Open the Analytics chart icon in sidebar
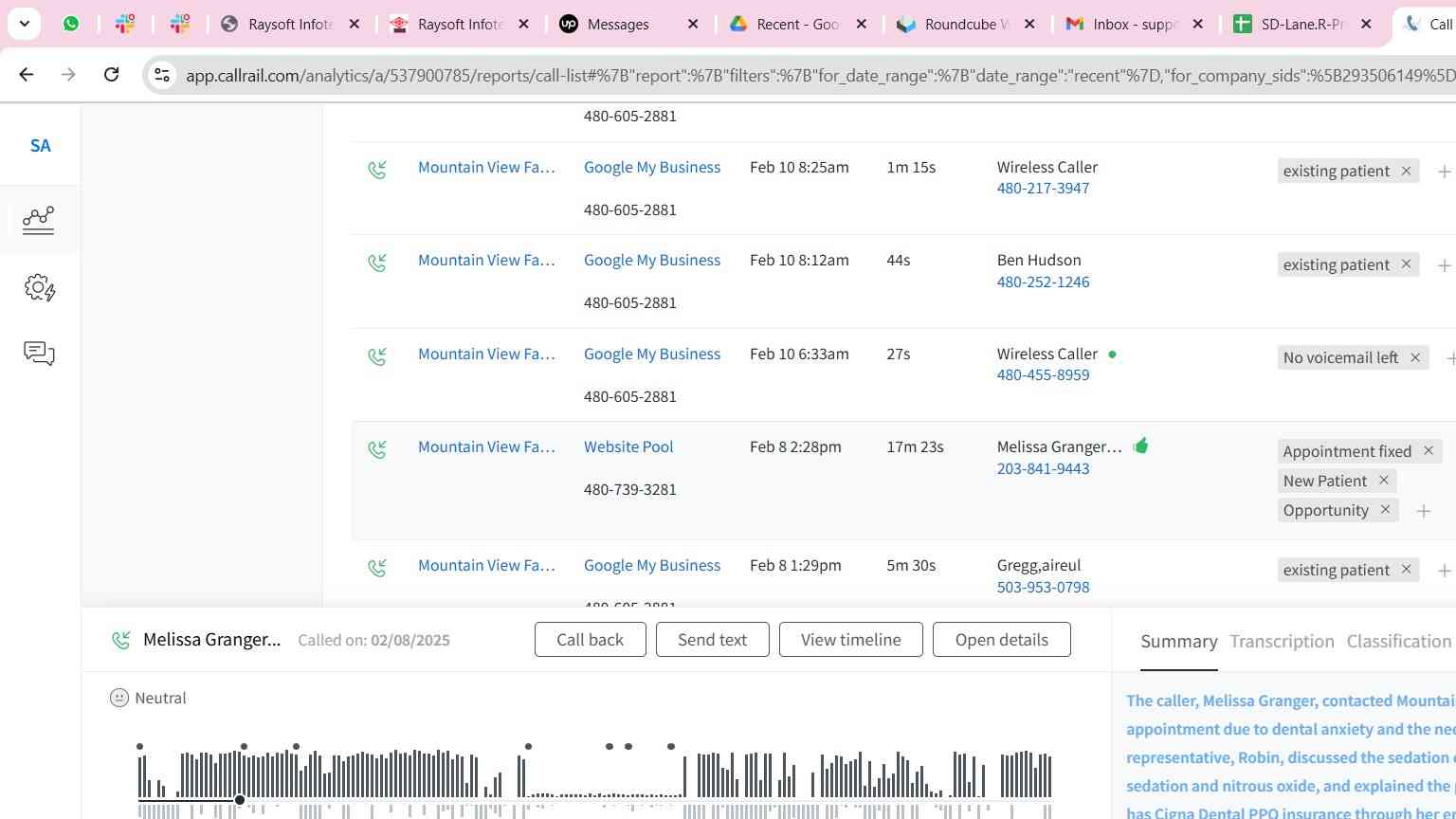This screenshot has height=819, width=1456. 39,220
